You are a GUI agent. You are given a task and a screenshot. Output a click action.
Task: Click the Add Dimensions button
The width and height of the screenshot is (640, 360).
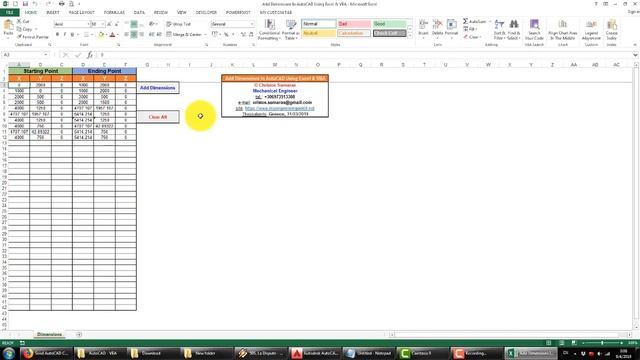pyautogui.click(x=158, y=88)
